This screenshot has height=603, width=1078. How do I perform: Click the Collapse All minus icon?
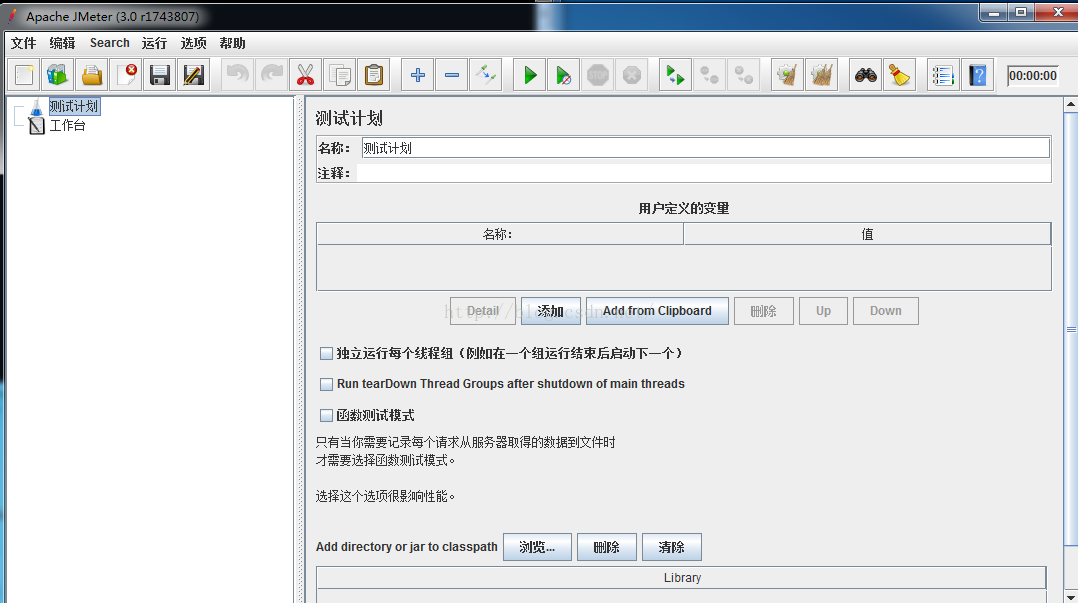tap(452, 75)
